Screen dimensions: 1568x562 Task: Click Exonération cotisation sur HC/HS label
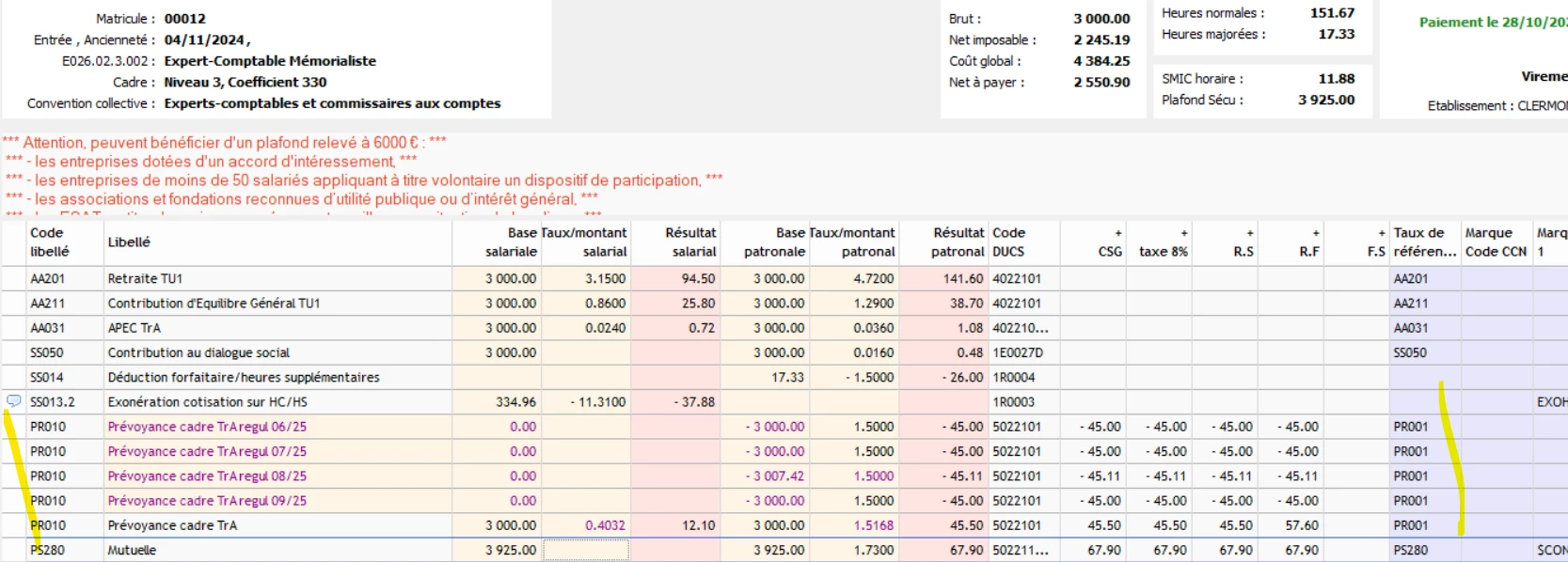(207, 401)
